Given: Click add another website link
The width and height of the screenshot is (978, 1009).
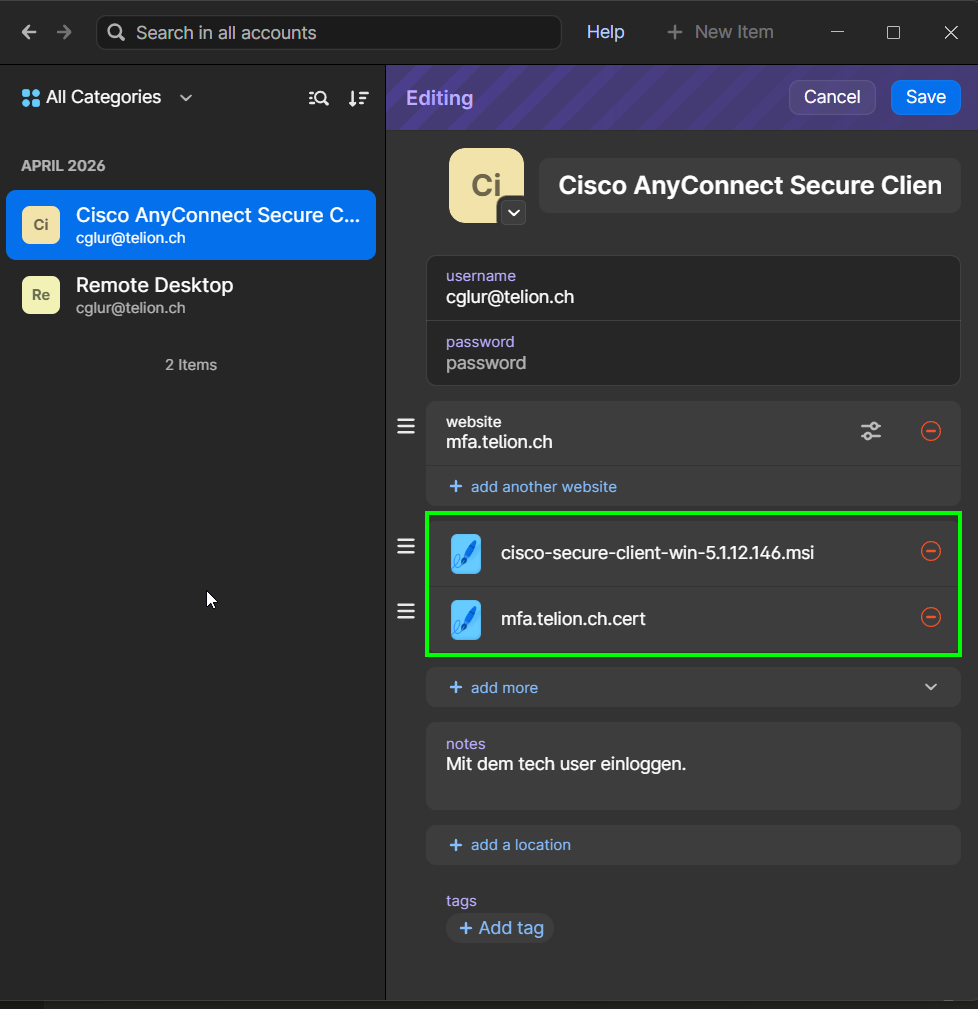Looking at the screenshot, I should click(x=533, y=486).
